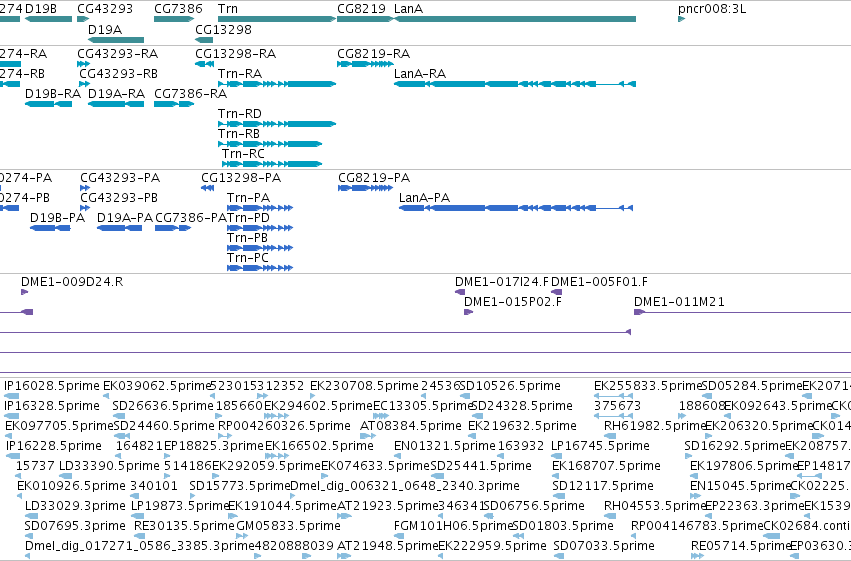The image size is (851, 561).
Task: Click the FGM101H06.5prime EST label
Action: pos(454,527)
